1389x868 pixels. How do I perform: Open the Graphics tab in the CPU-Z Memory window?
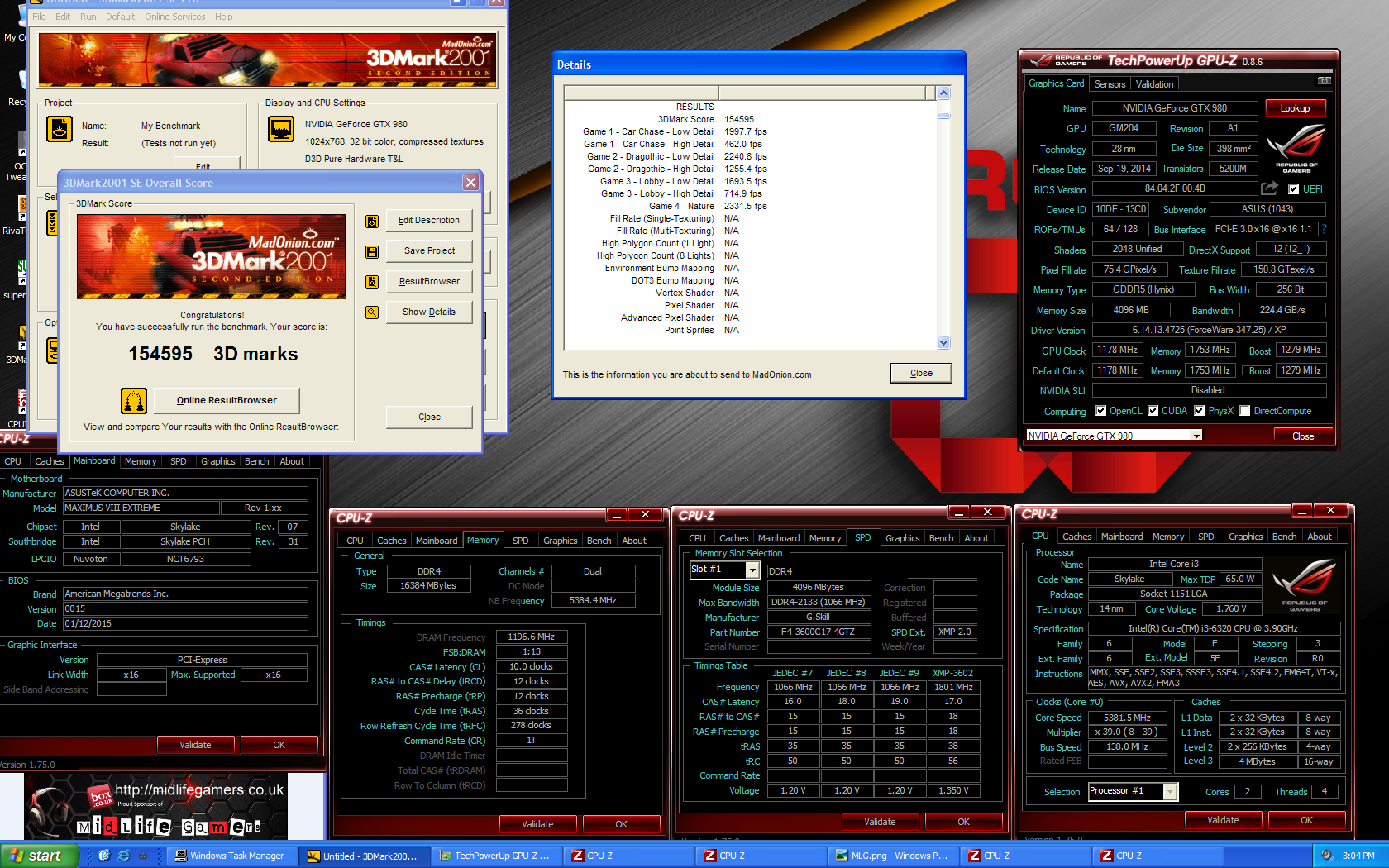tap(560, 541)
